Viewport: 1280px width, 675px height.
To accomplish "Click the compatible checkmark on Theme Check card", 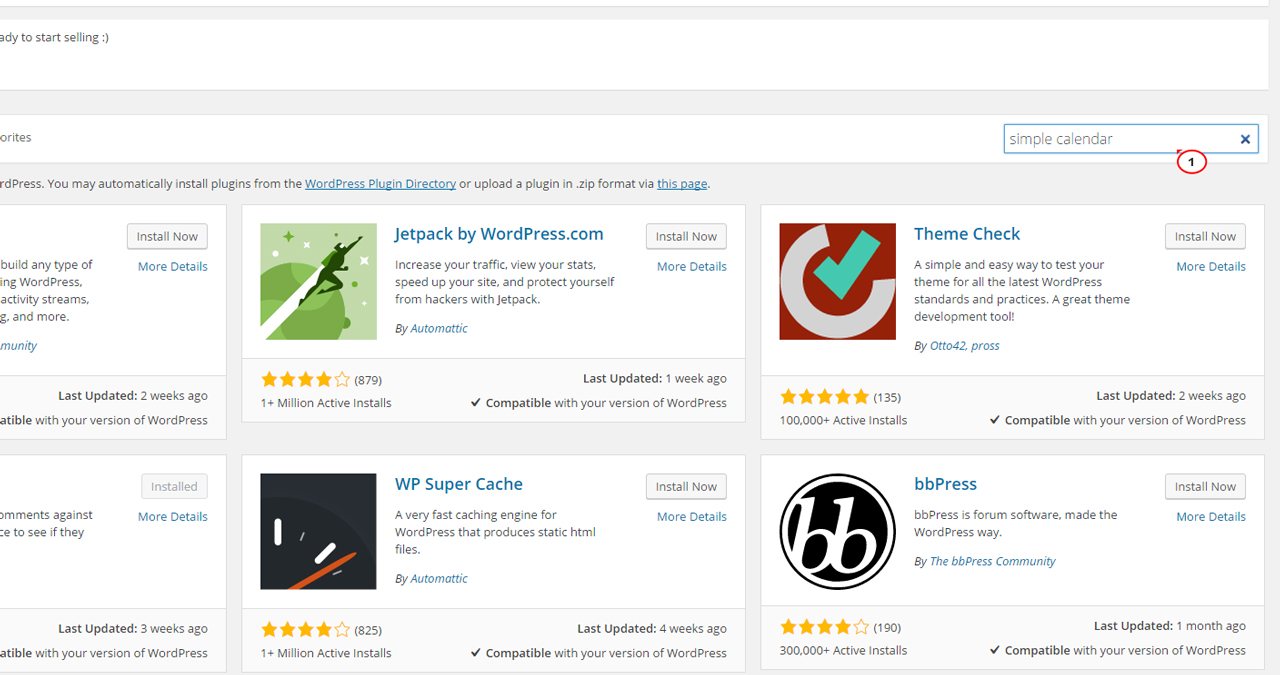I will pyautogui.click(x=995, y=420).
